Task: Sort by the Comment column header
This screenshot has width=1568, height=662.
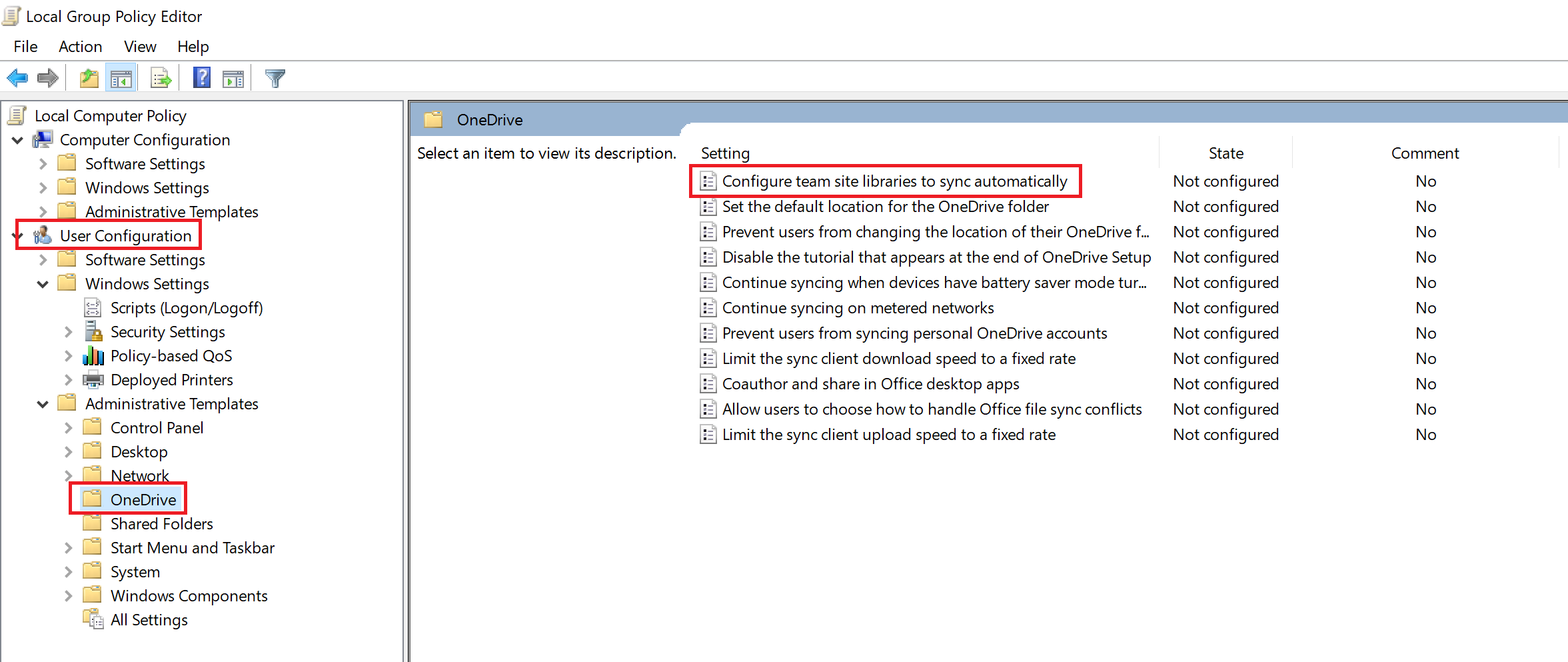Action: point(1425,153)
